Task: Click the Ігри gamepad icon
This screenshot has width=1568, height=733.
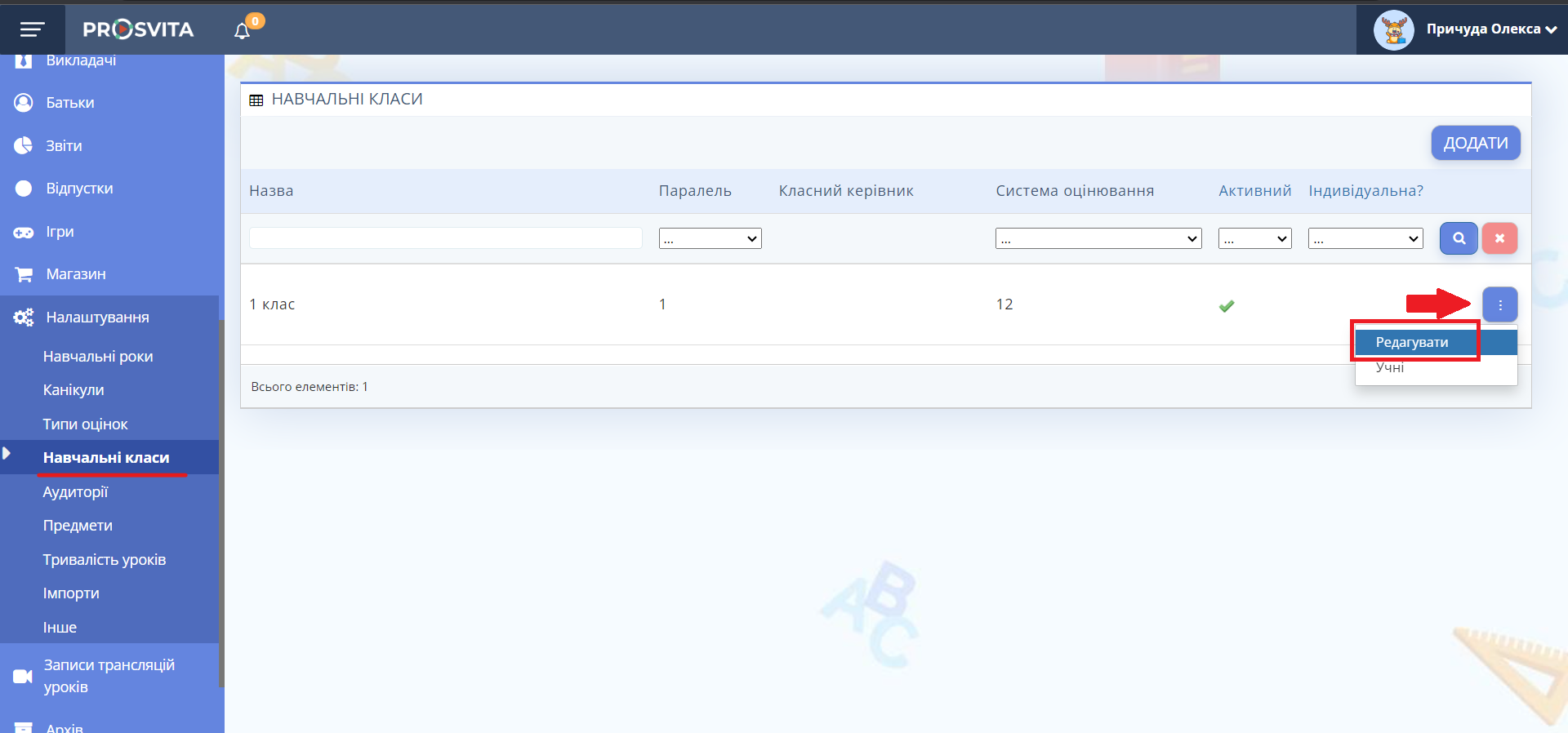Action: point(23,233)
